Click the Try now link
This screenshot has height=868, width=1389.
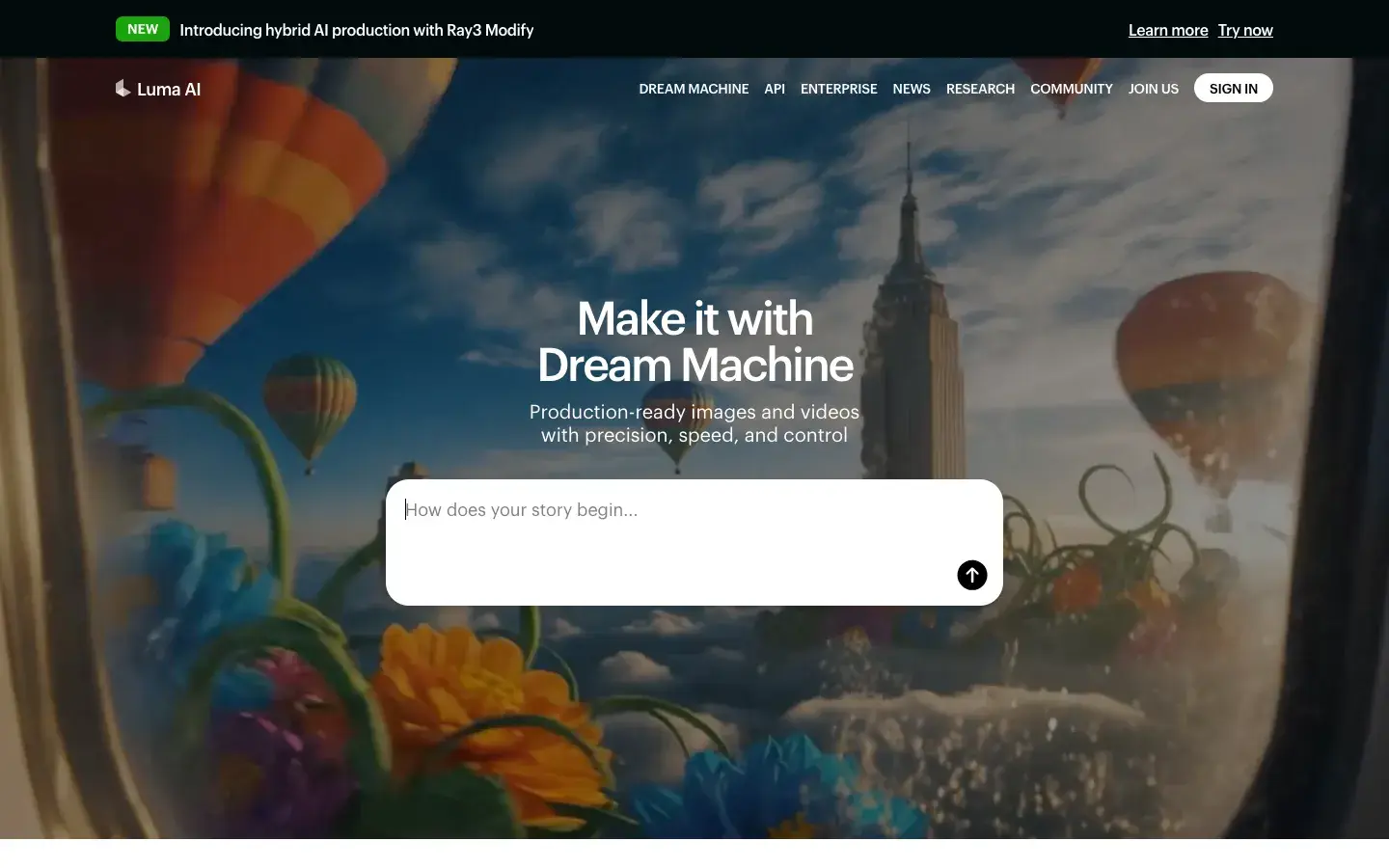pos(1245,30)
